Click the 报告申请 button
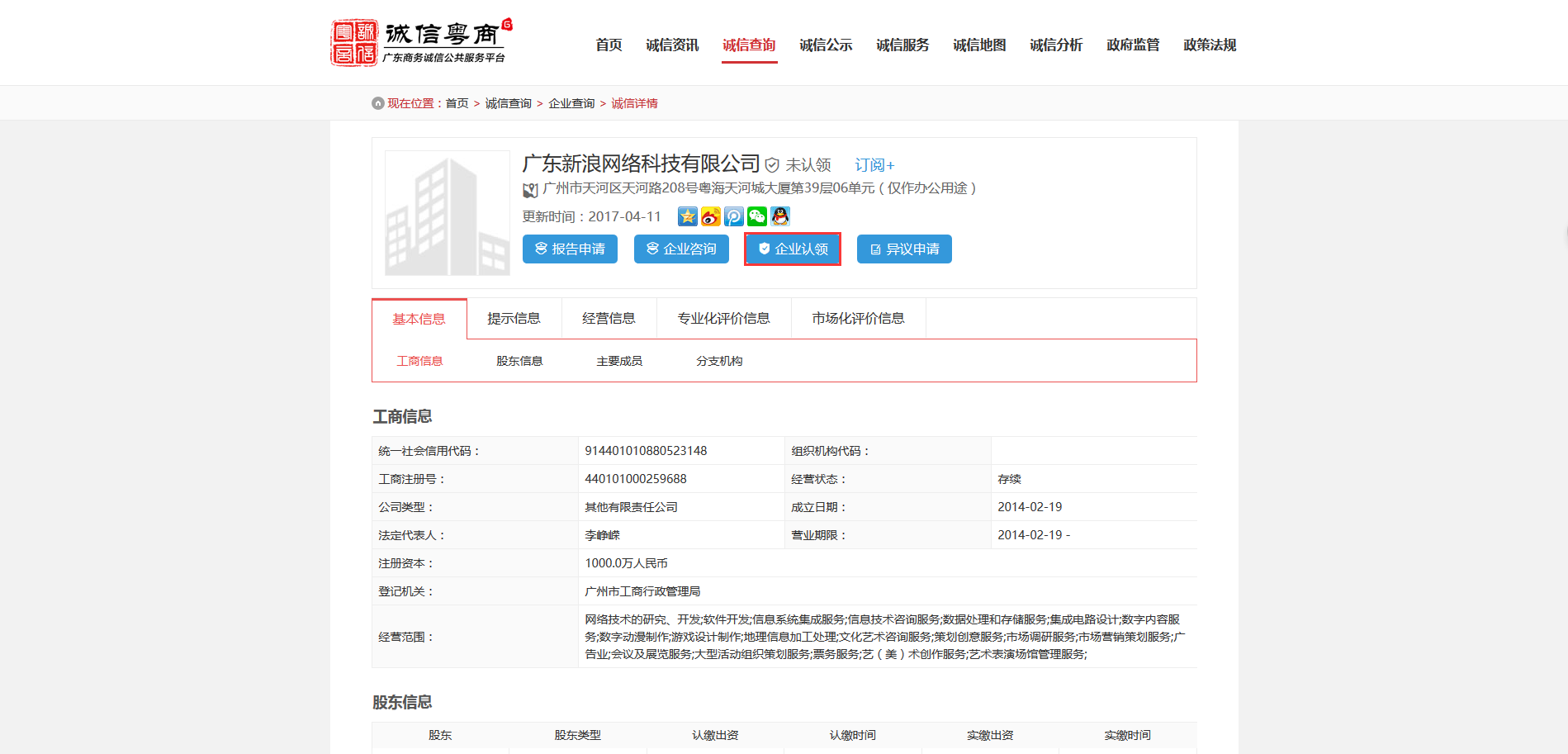Viewport: 1568px width, 754px height. 570,249
